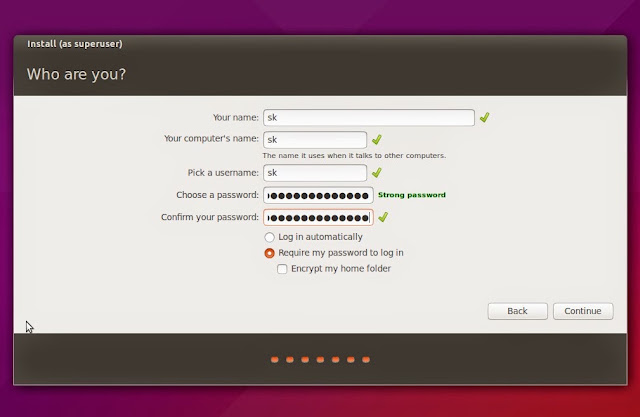640x417 pixels.
Task: Click checkmark beside Confirm password field
Action: pyautogui.click(x=383, y=217)
